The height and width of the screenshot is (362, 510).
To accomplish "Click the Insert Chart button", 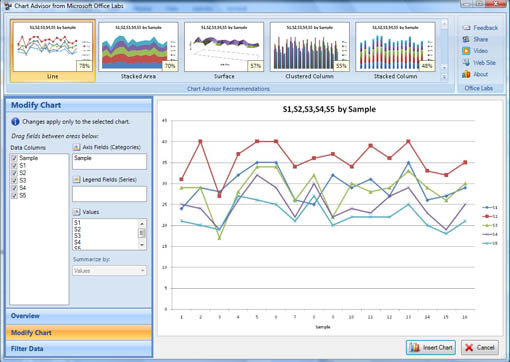I will 431,348.
